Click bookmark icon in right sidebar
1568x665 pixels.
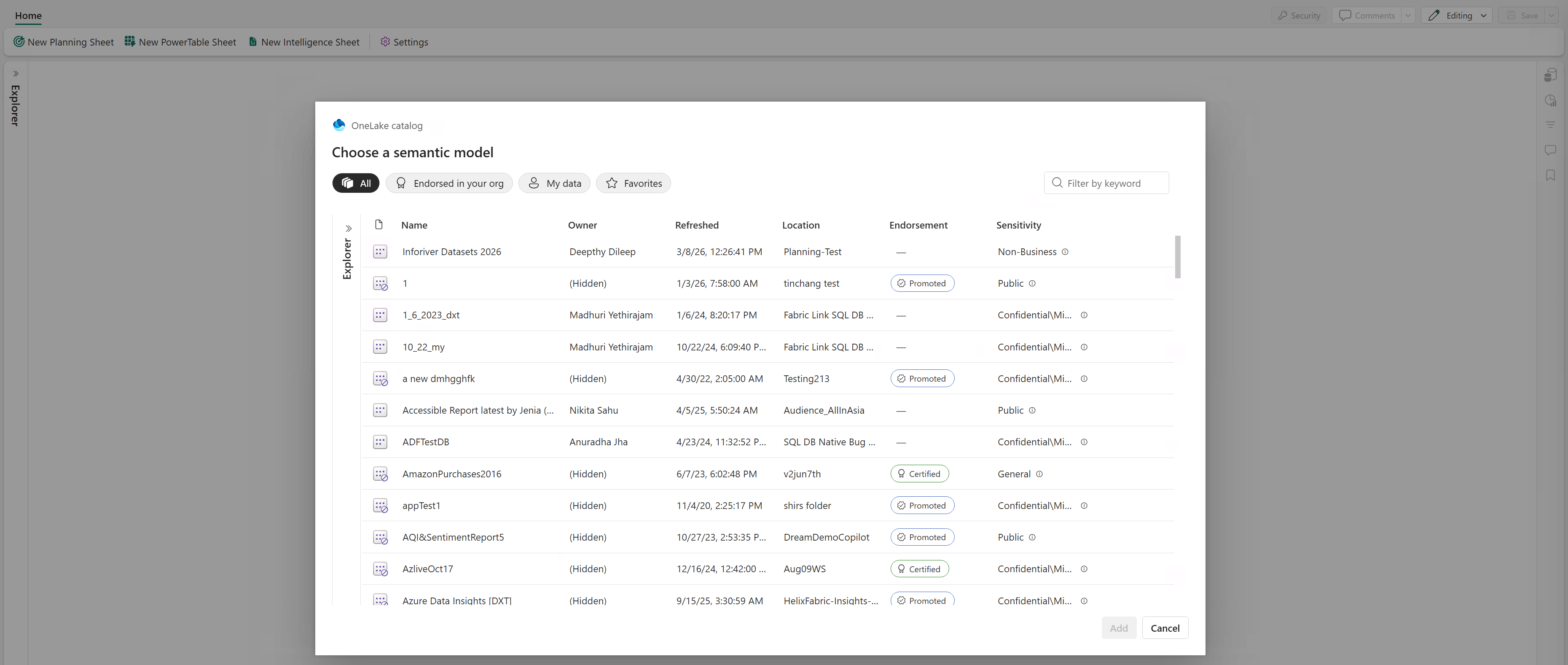click(x=1550, y=175)
